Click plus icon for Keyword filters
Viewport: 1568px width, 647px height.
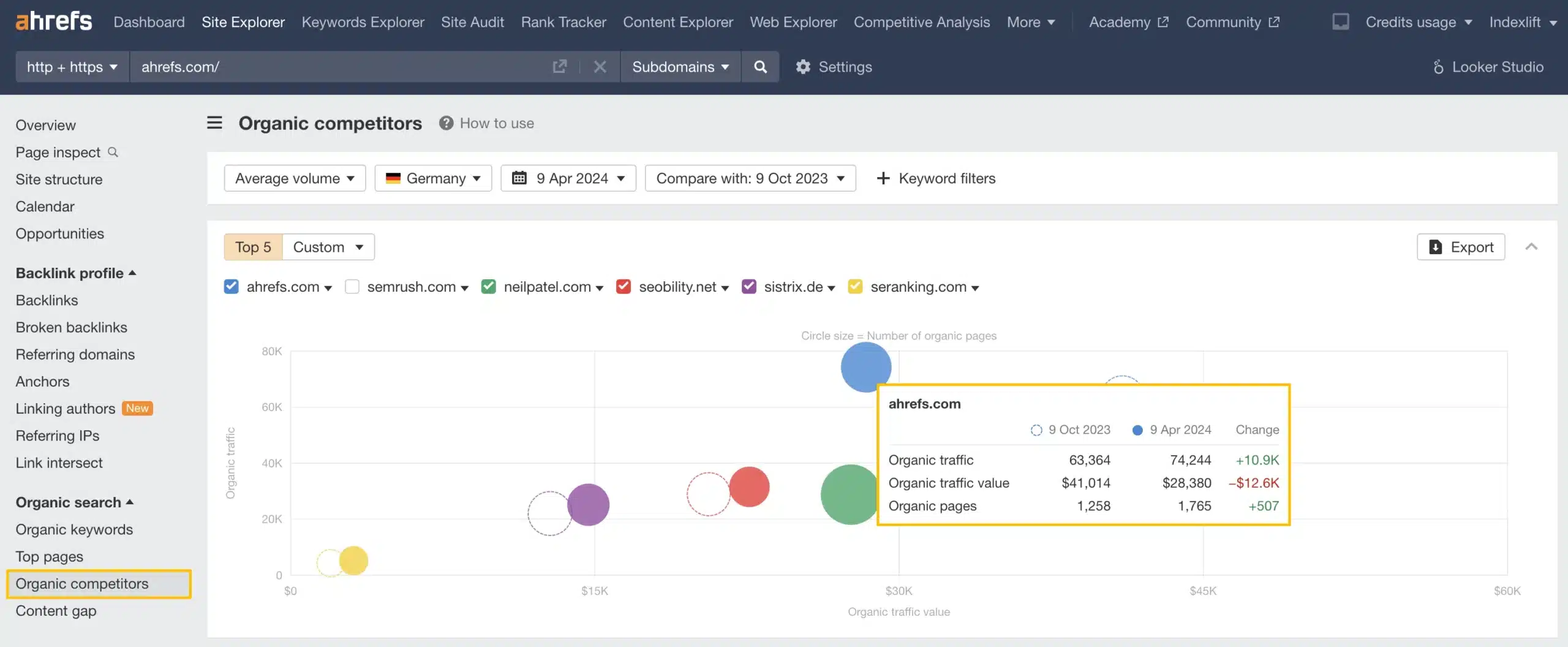pos(883,178)
